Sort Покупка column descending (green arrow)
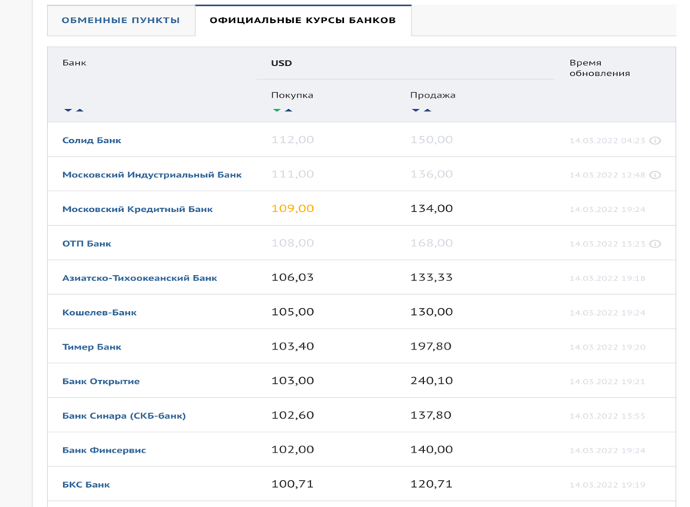This screenshot has width=690, height=507. click(x=277, y=111)
